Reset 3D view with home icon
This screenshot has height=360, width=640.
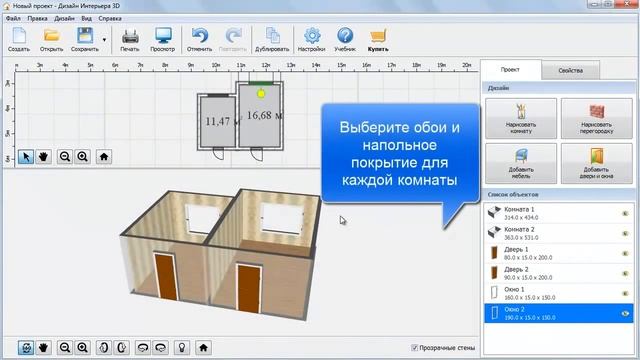click(203, 348)
